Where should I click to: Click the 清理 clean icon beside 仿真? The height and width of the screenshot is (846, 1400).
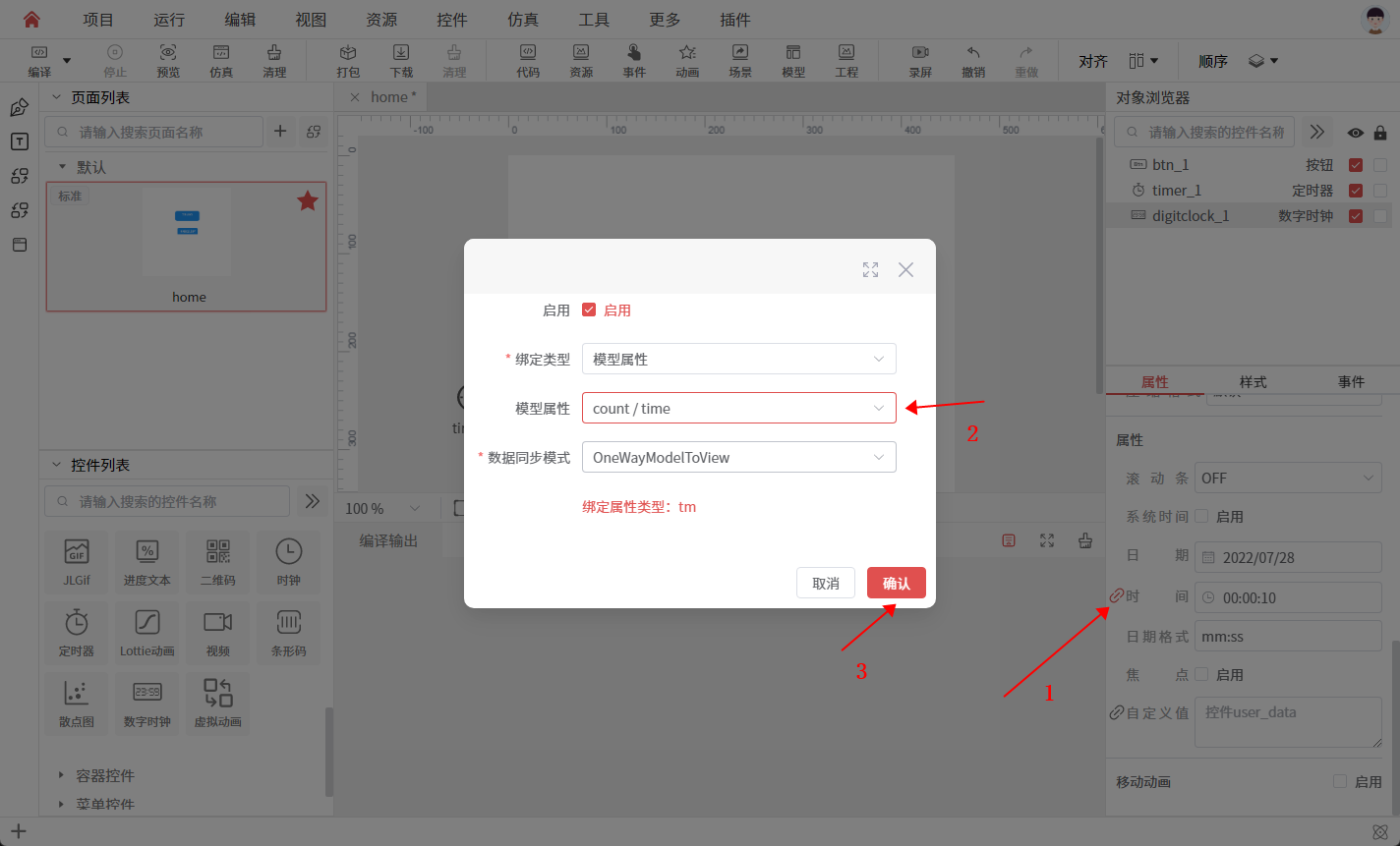pos(274,61)
